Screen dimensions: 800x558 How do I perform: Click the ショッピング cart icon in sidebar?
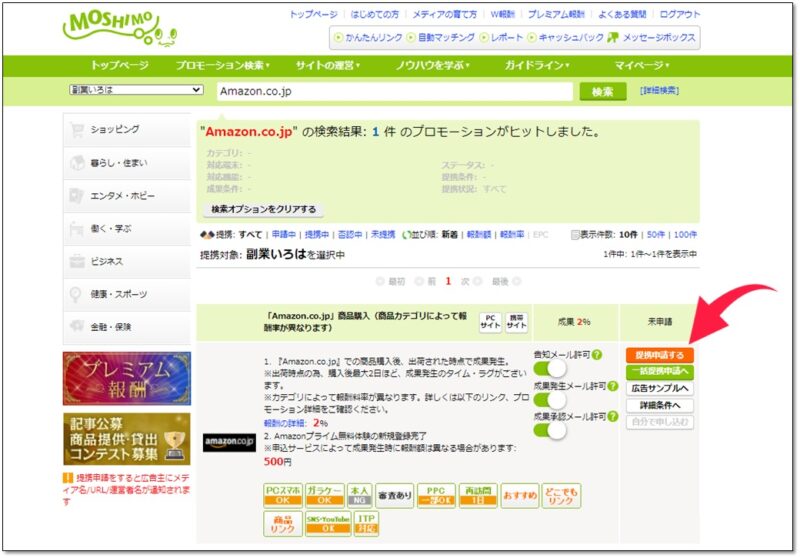coord(77,130)
